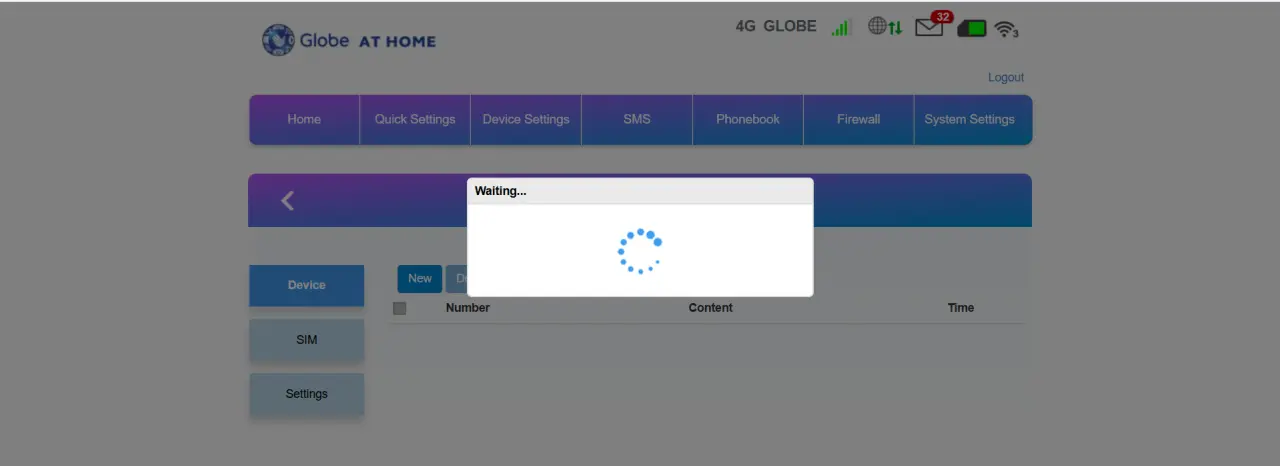Click the Number column header
This screenshot has height=466, width=1280.
pos(468,308)
